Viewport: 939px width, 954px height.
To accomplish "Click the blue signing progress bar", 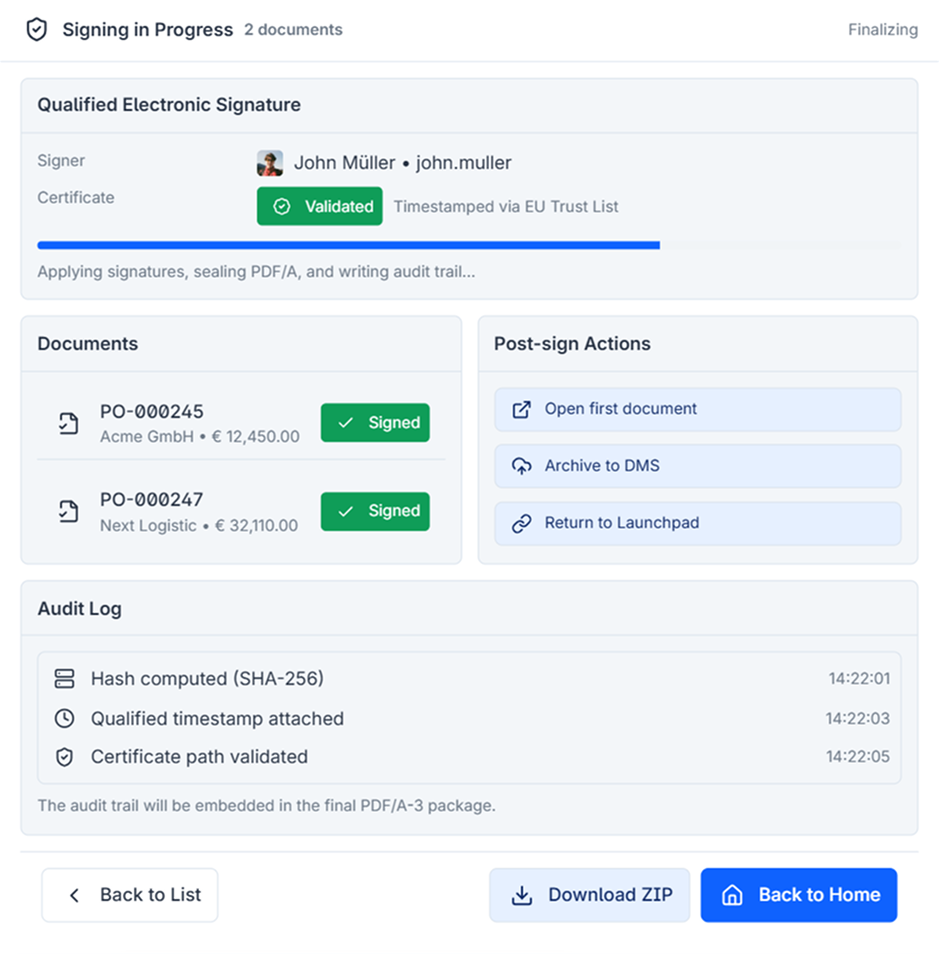I will click(x=348, y=245).
